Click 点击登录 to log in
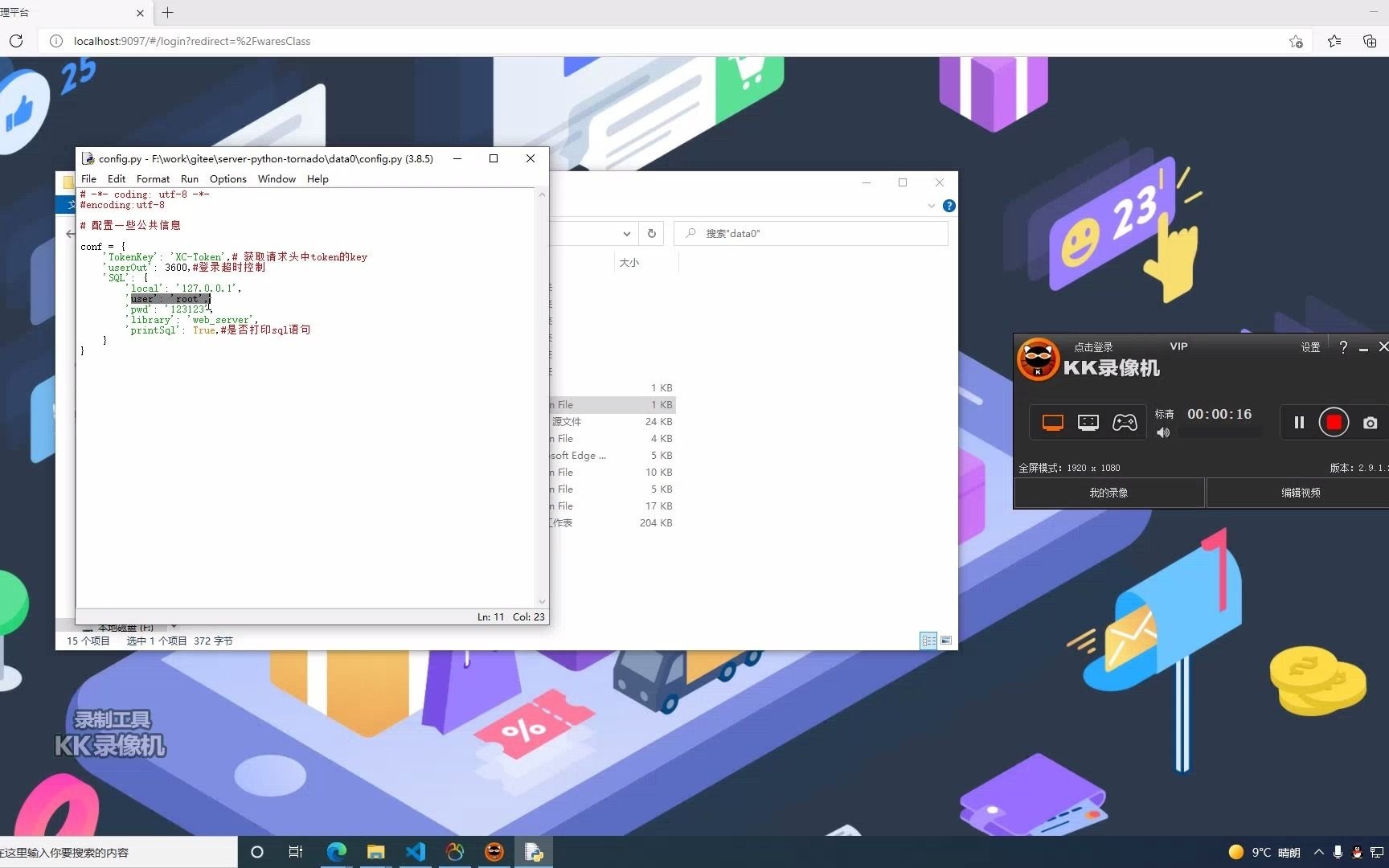This screenshot has height=868, width=1389. 1093,347
